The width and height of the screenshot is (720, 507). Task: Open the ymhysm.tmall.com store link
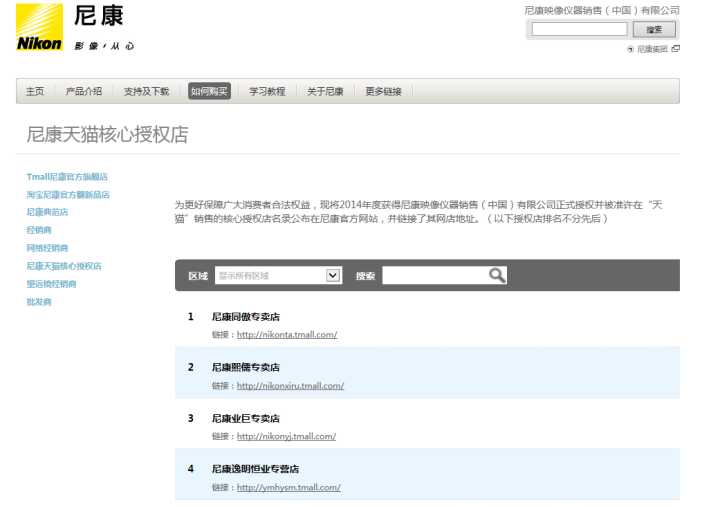[288, 488]
